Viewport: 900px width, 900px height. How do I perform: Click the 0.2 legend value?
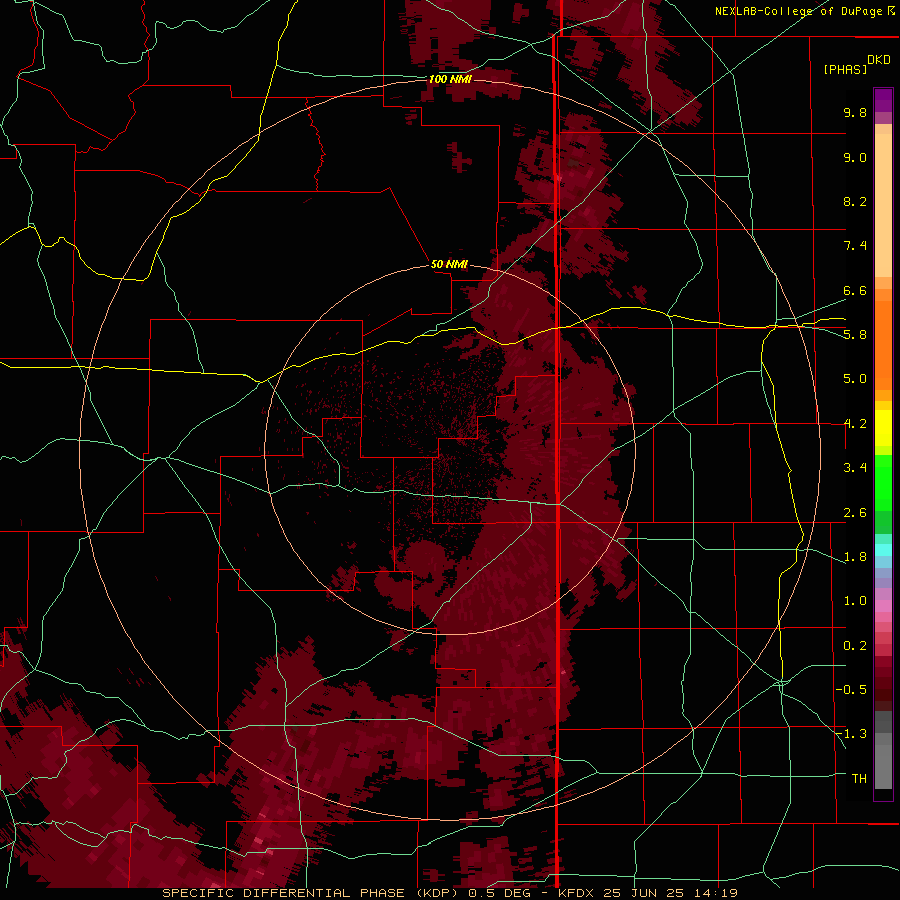coord(855,646)
